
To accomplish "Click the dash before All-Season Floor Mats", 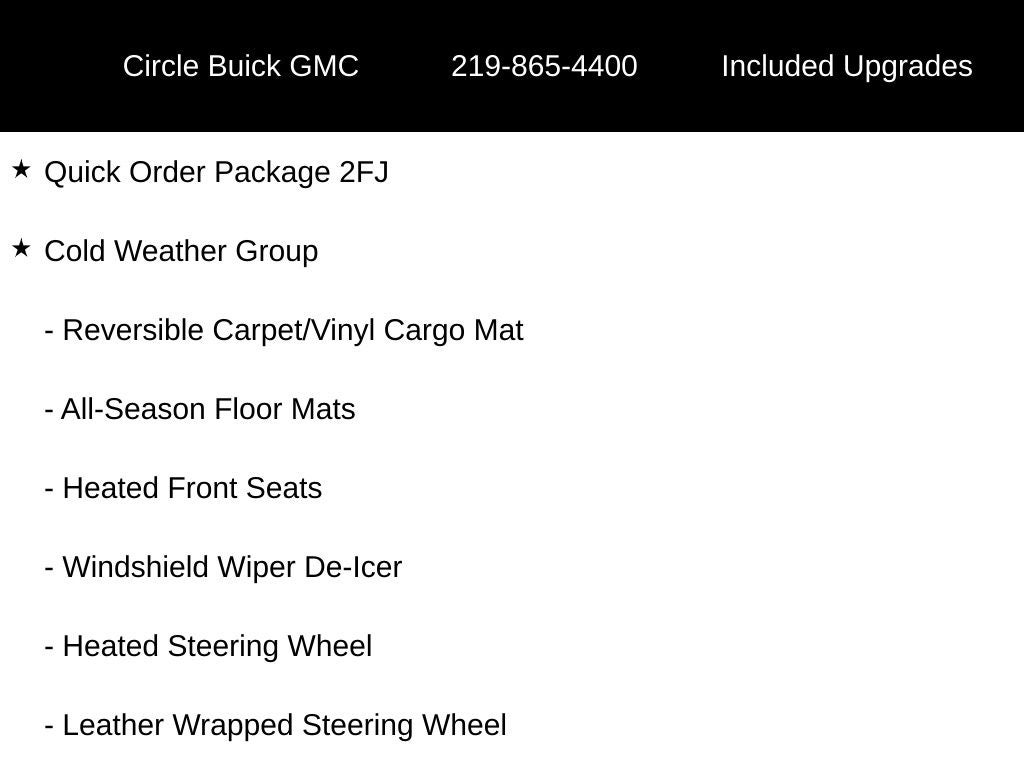I will click(49, 411).
